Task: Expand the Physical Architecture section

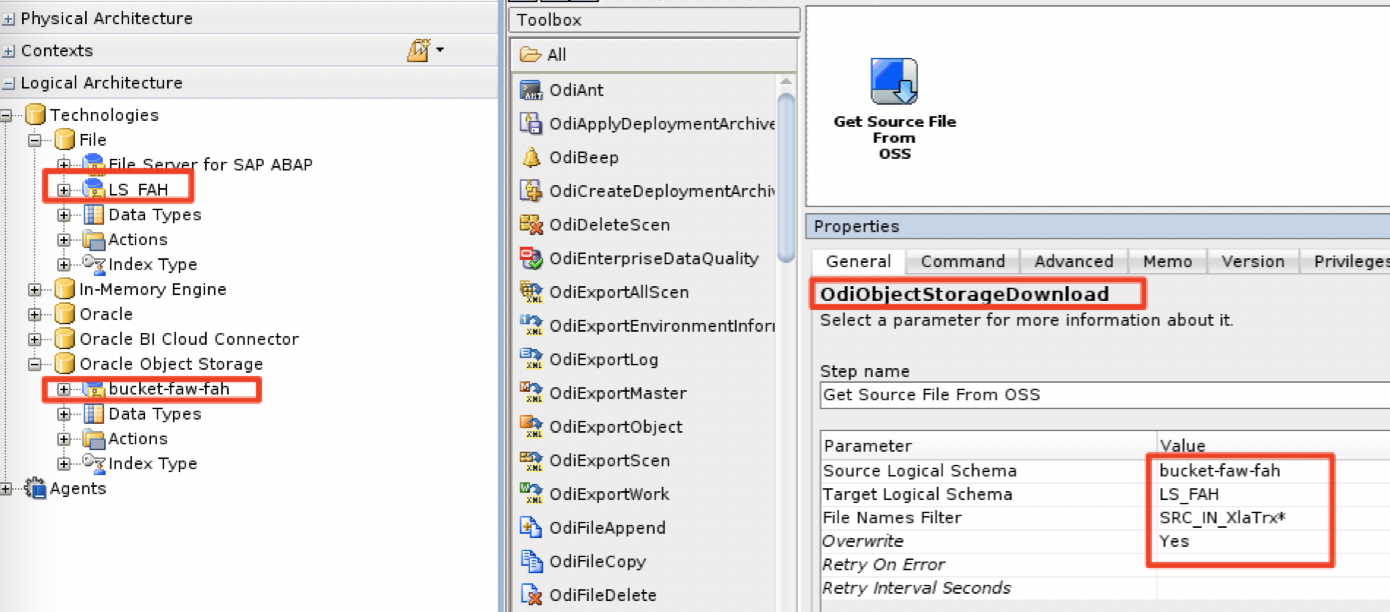Action: click(x=9, y=17)
